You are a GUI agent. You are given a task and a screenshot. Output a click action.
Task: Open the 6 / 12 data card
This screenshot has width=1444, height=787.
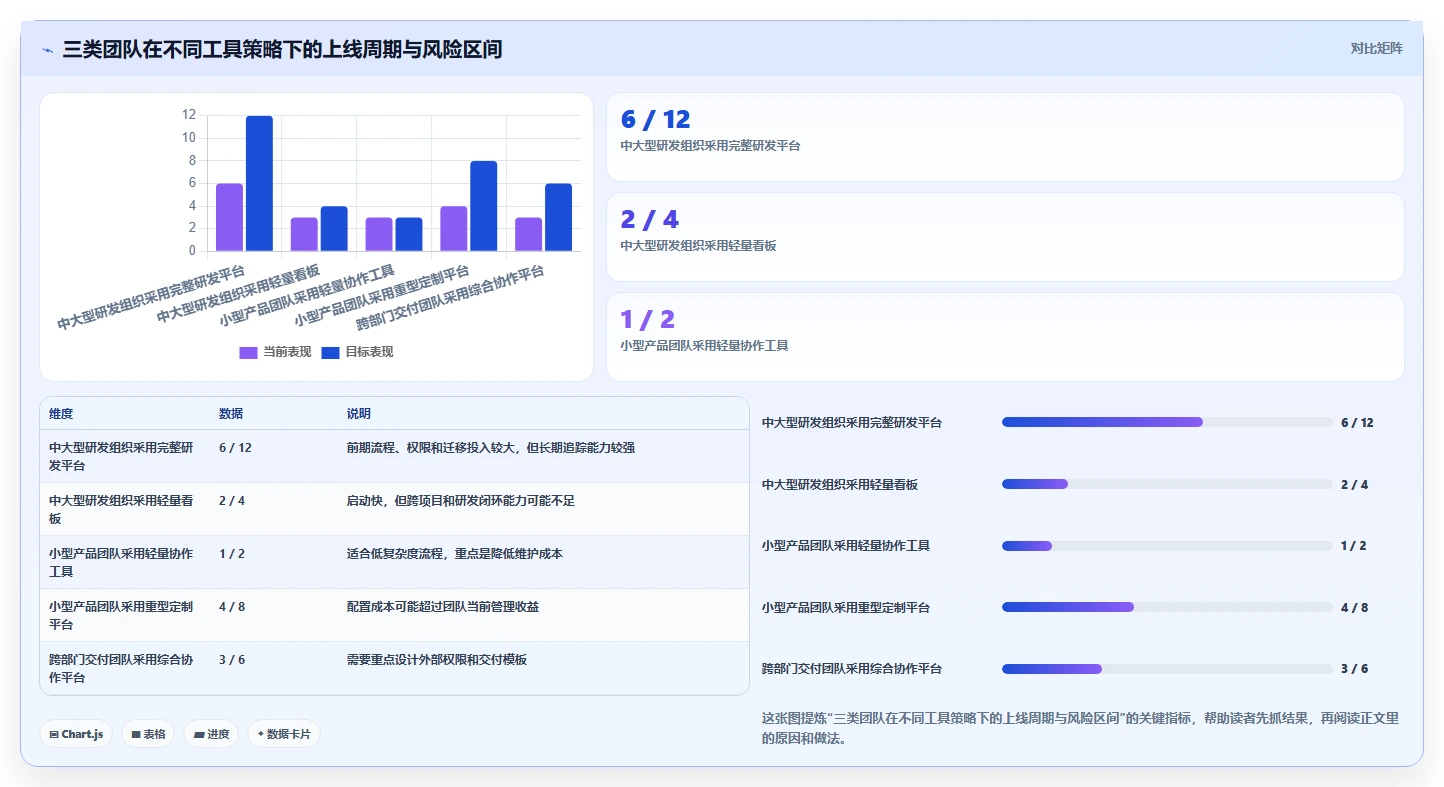[x=1005, y=137]
